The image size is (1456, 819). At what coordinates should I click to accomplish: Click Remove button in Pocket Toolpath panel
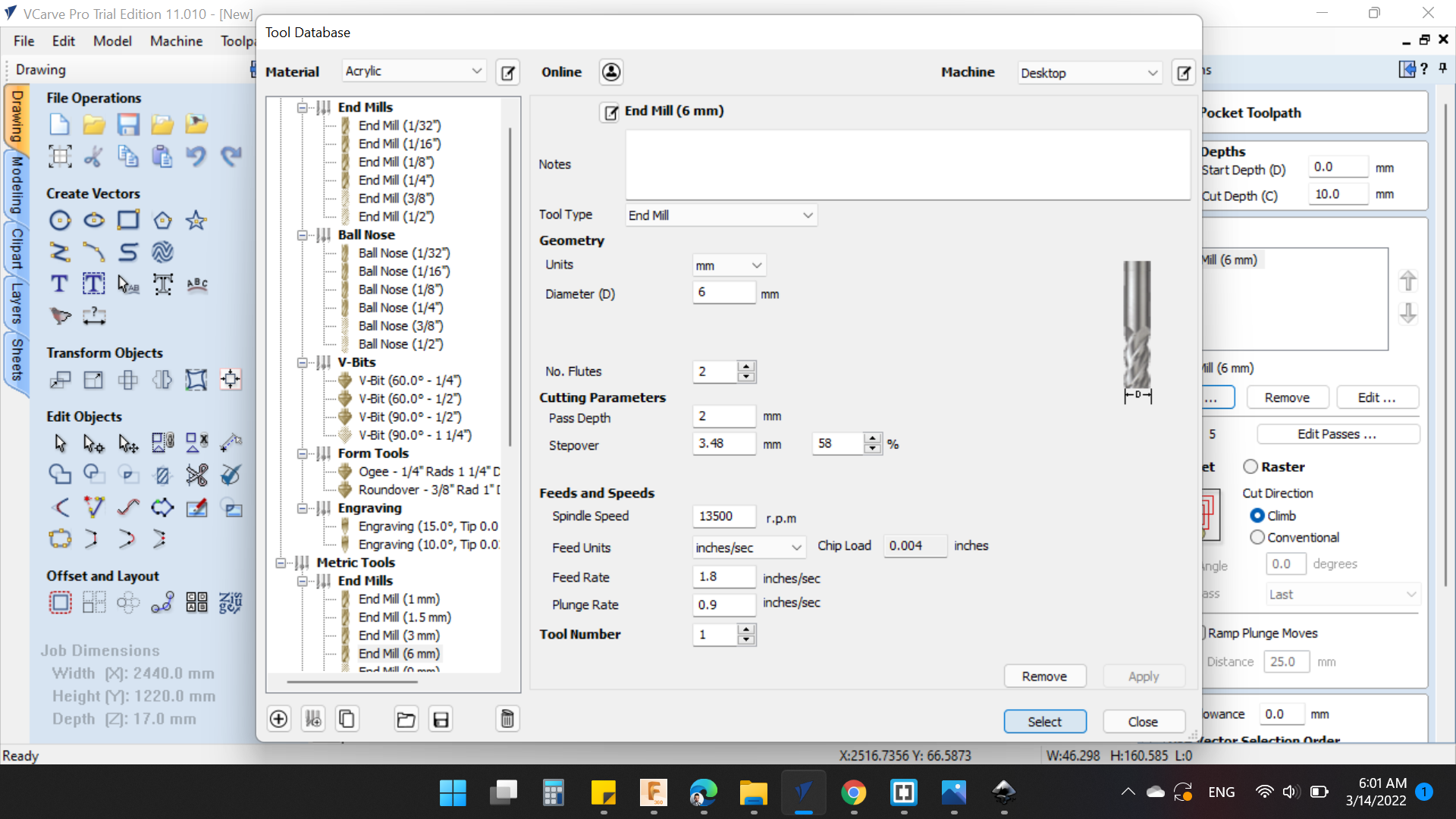coord(1287,397)
